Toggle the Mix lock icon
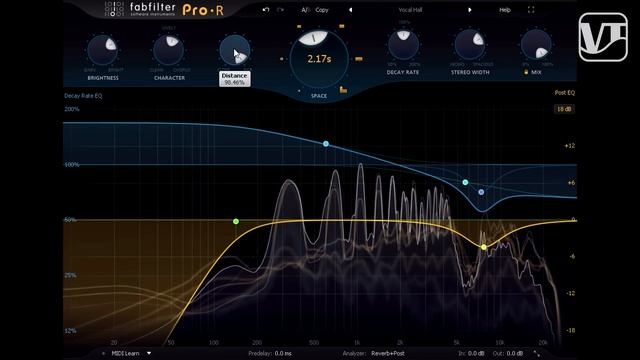Image resolution: width=640 pixels, height=360 pixels. coord(526,72)
